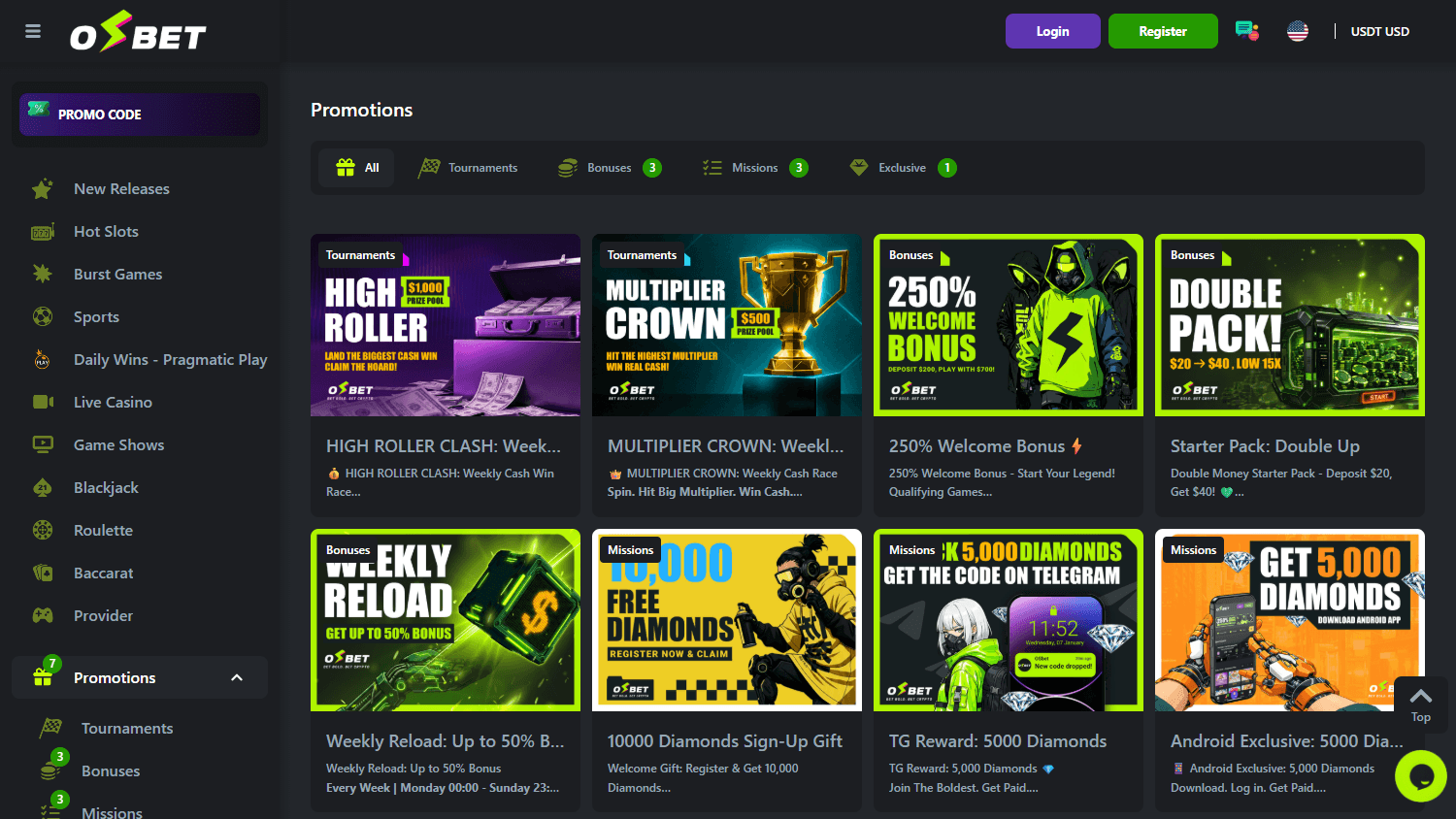The image size is (1456, 819).
Task: Select the Baccarat sidebar icon
Action: click(42, 573)
